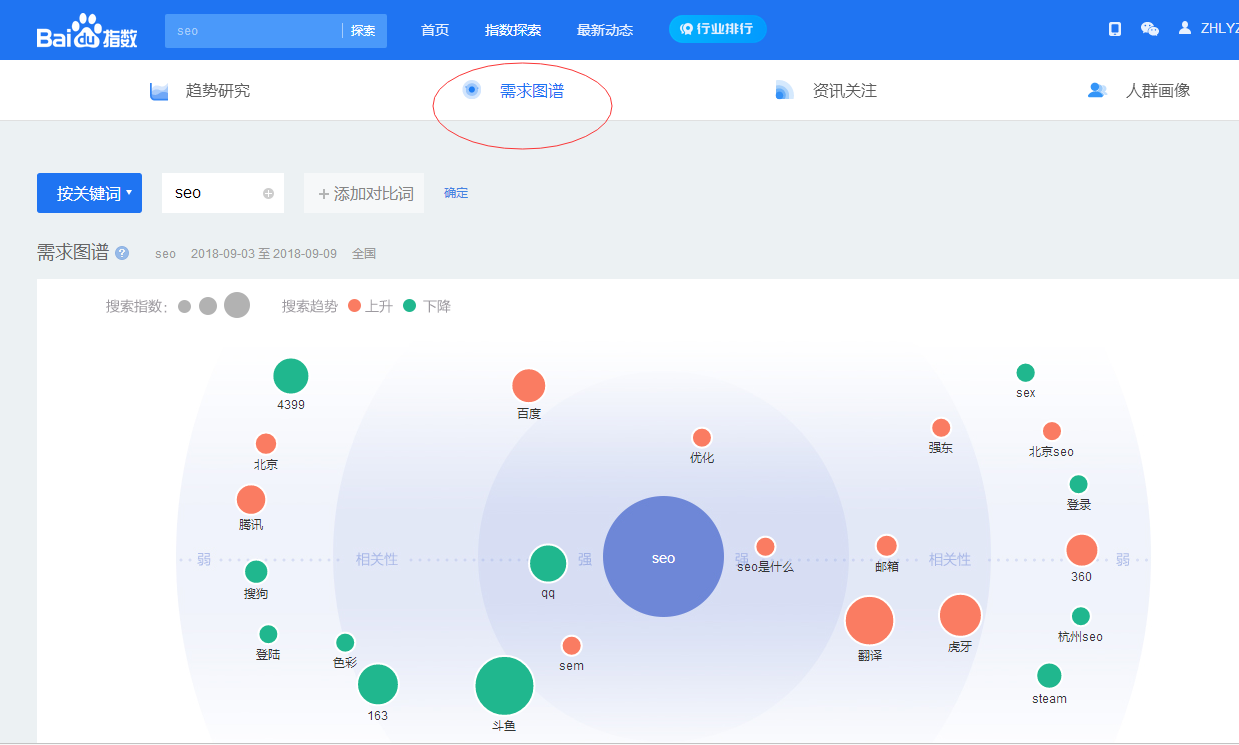Screen dimensions: 1239x745
Task: Click the 行业排行 ranking badge icon
Action: click(x=686, y=29)
